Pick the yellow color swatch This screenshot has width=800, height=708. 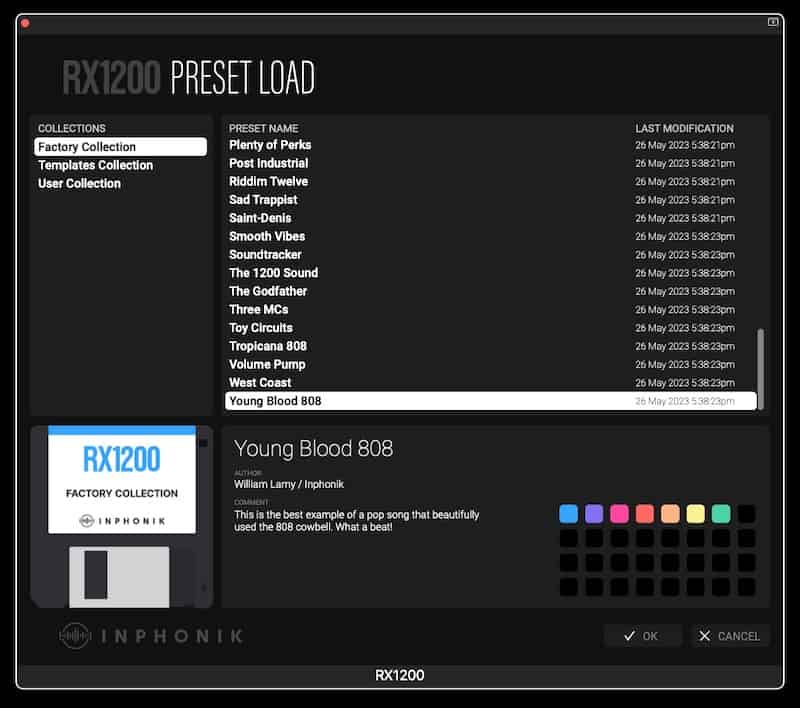[x=695, y=514]
